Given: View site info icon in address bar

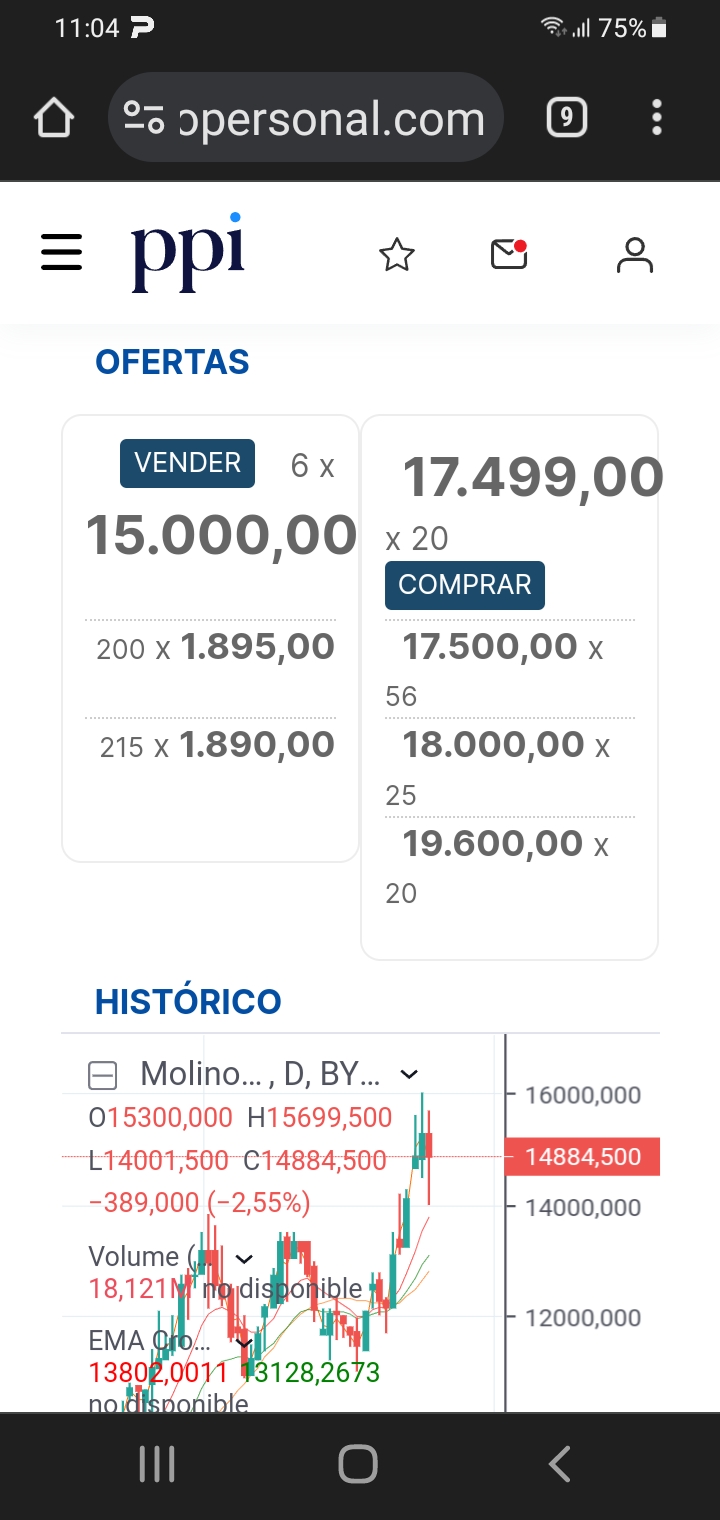Looking at the screenshot, I should point(144,118).
